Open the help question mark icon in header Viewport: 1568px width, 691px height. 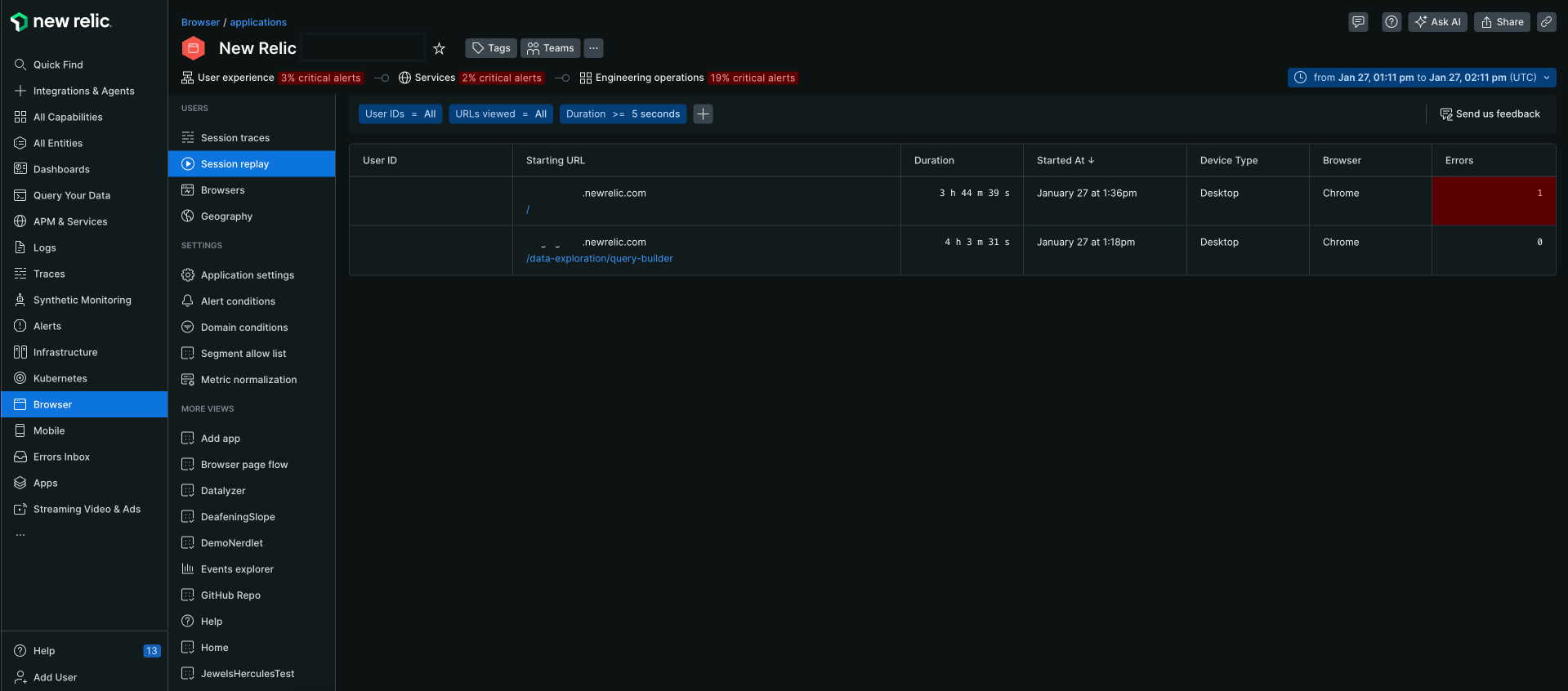(x=1391, y=22)
